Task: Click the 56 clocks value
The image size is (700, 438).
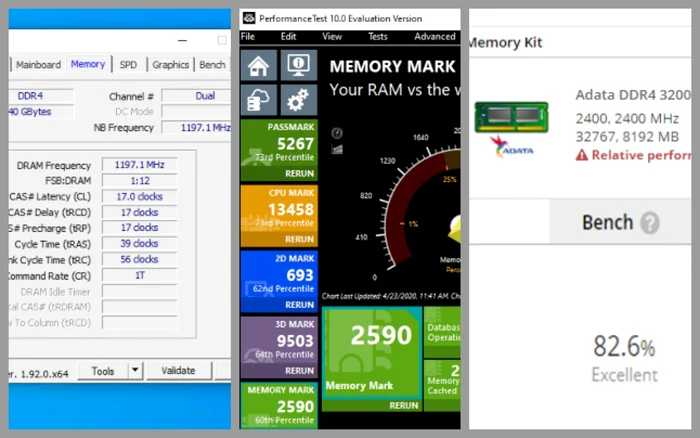Action: (139, 259)
